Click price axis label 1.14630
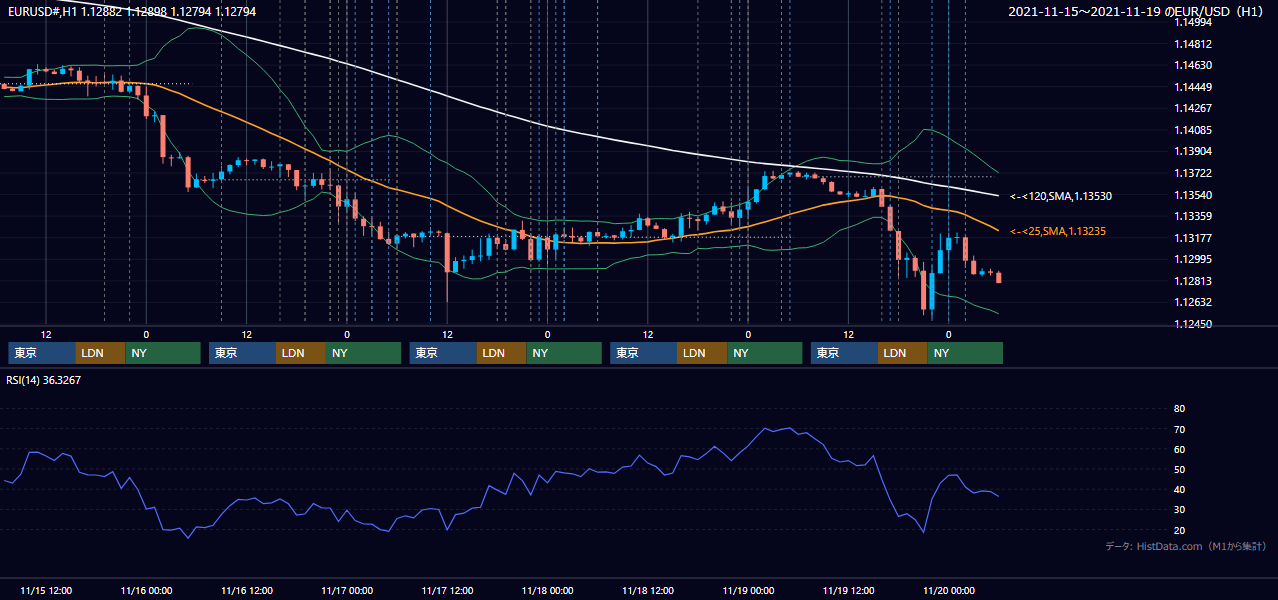1278x600 pixels. click(x=1193, y=65)
